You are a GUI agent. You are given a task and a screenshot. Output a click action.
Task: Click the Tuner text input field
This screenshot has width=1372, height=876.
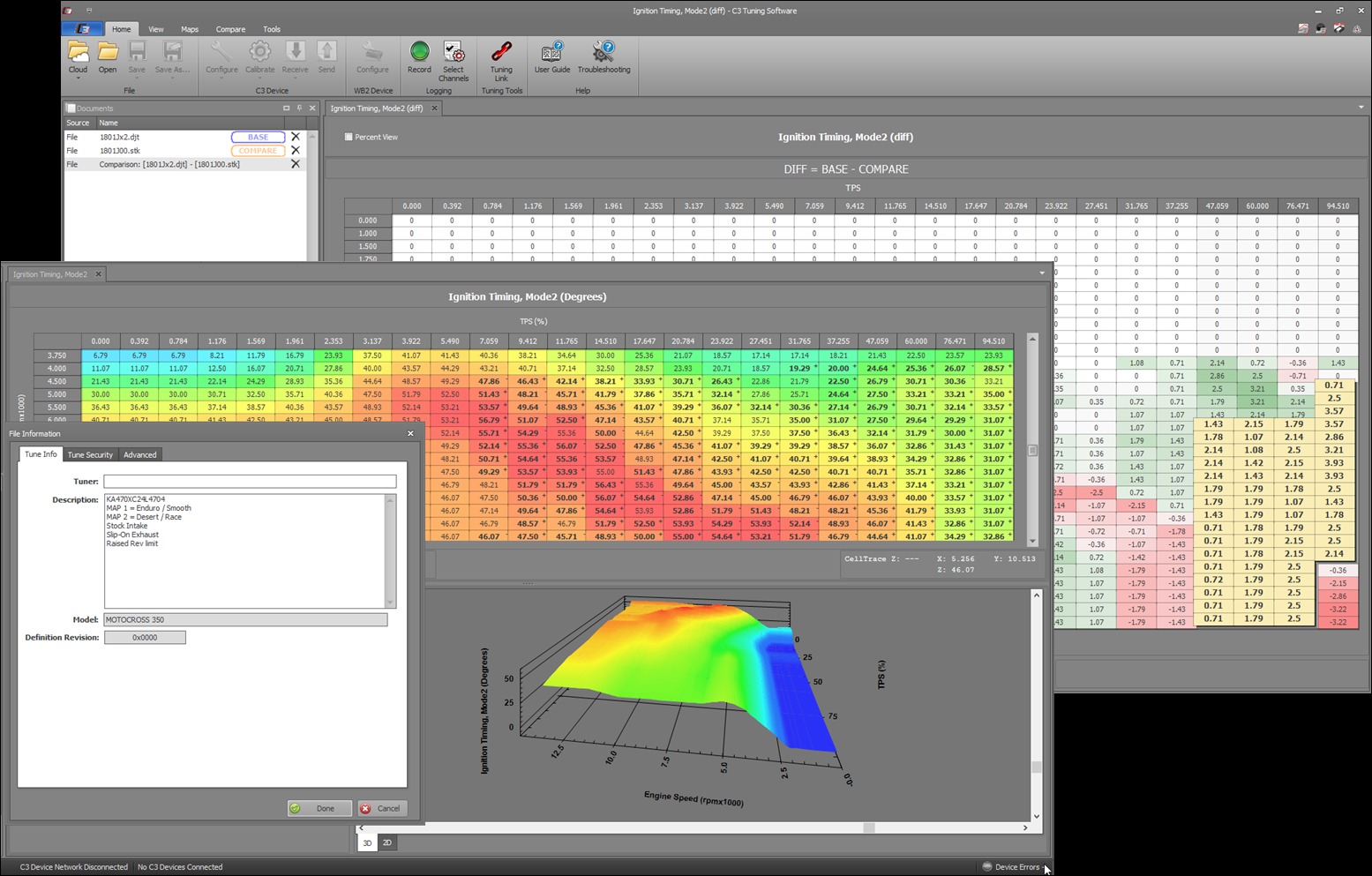(x=250, y=482)
